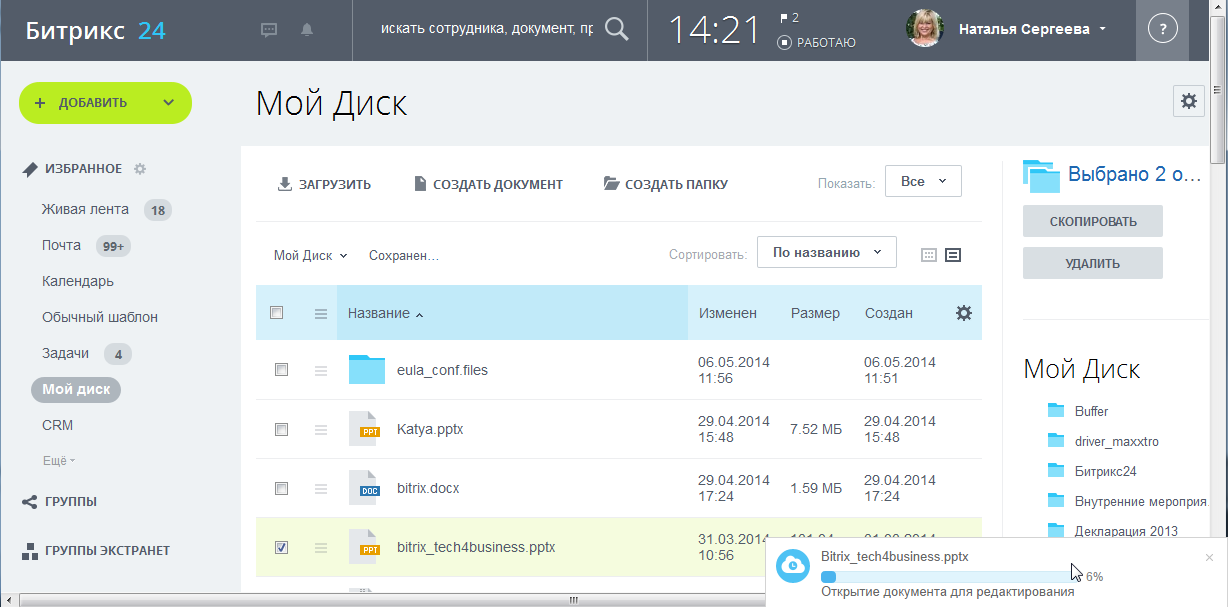
Task: Switch to the tile grid view icon
Action: point(928,255)
